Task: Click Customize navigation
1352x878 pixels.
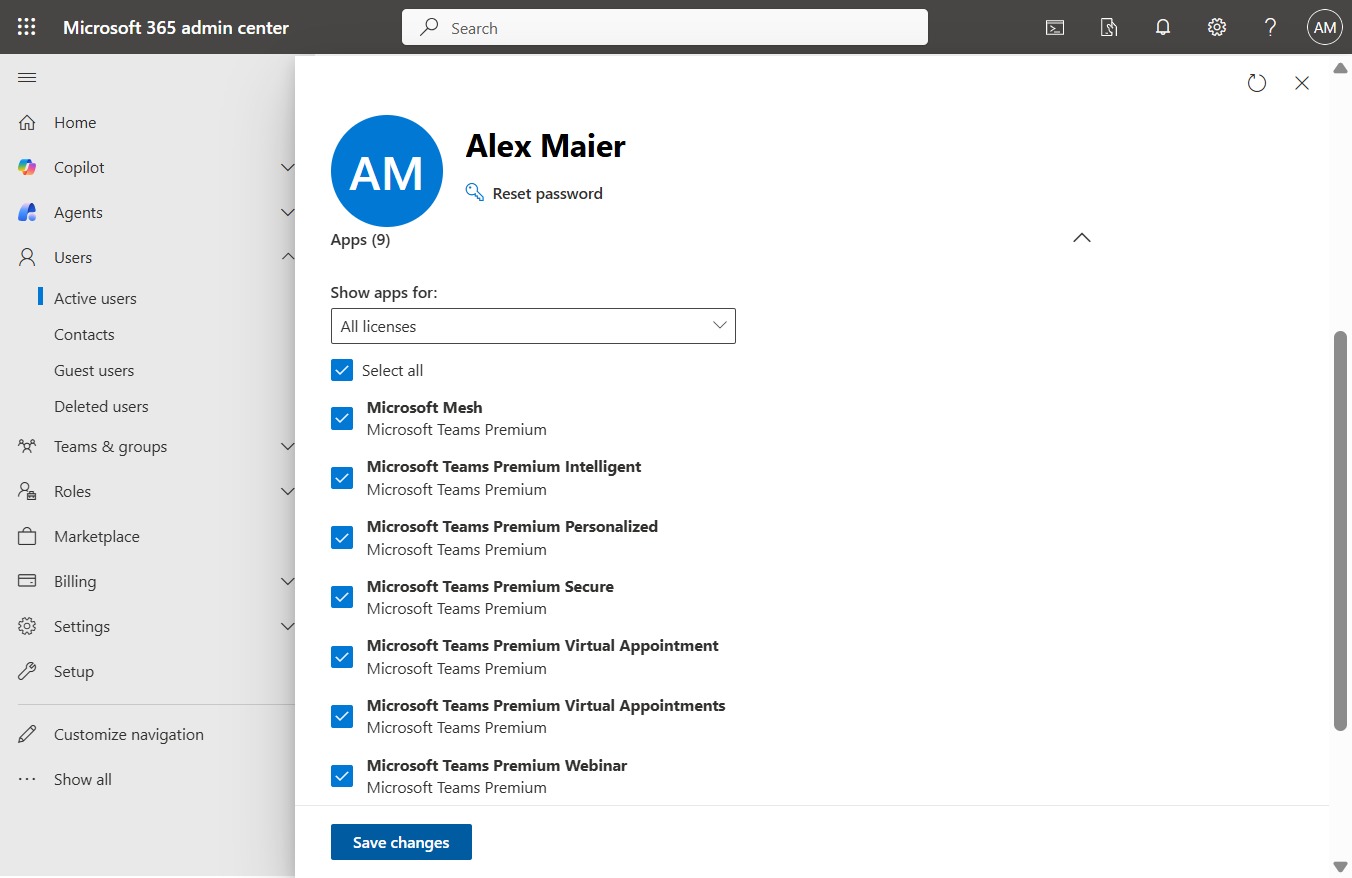Action: pos(129,734)
